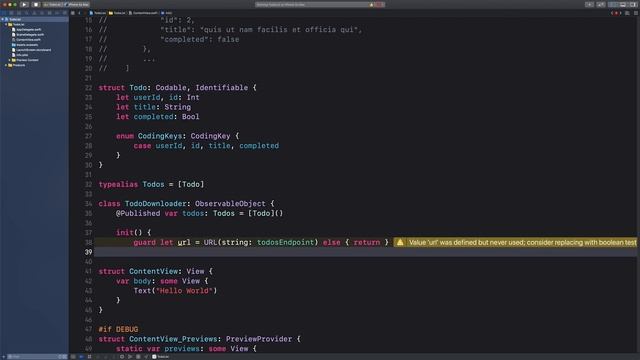Click 'typealias Todos = [Todo]' code line

[151, 184]
